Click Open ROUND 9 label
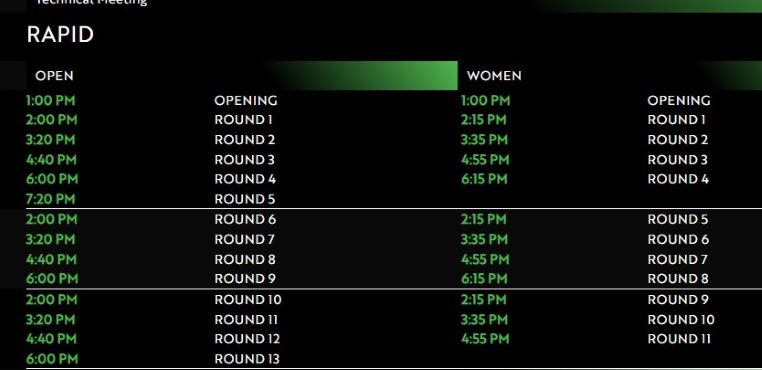 coord(245,279)
